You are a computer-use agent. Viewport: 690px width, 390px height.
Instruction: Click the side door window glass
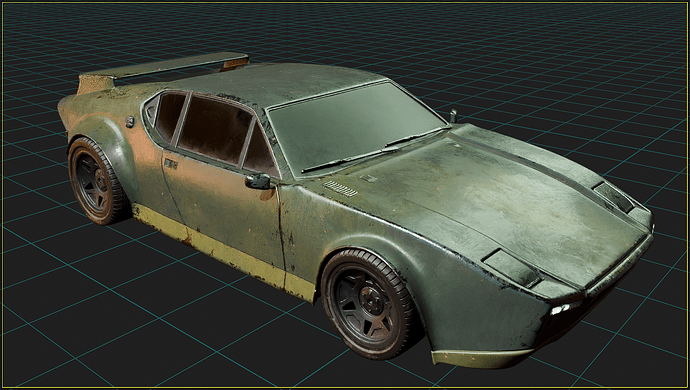(215, 130)
